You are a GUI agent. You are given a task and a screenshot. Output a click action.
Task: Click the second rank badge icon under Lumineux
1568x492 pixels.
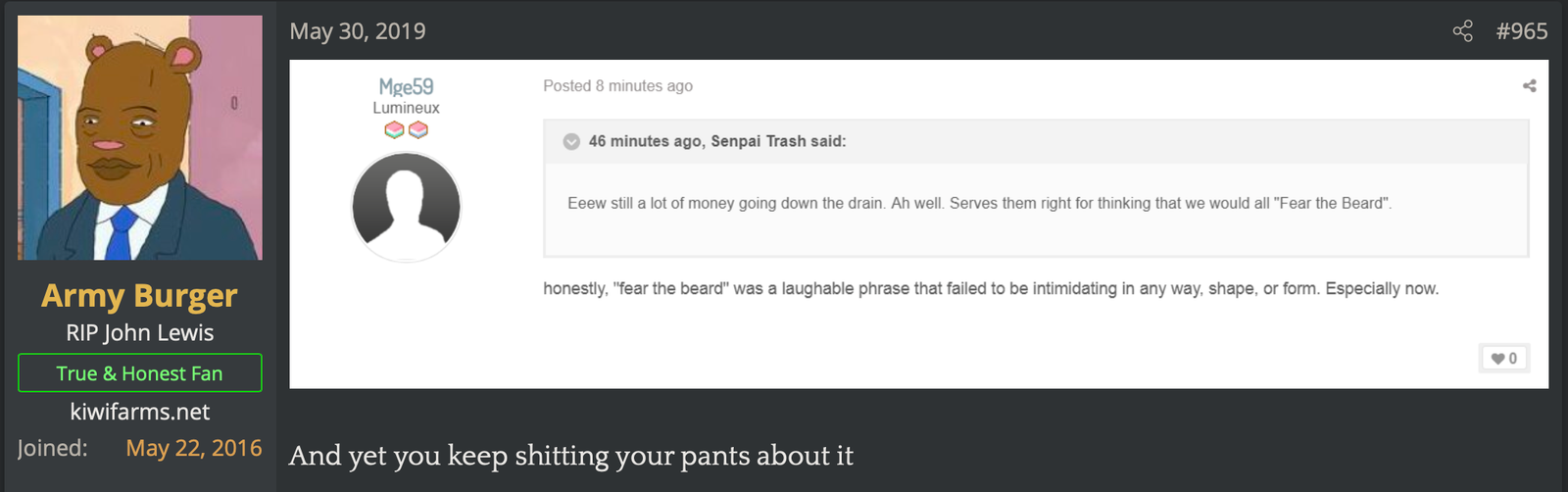(418, 129)
